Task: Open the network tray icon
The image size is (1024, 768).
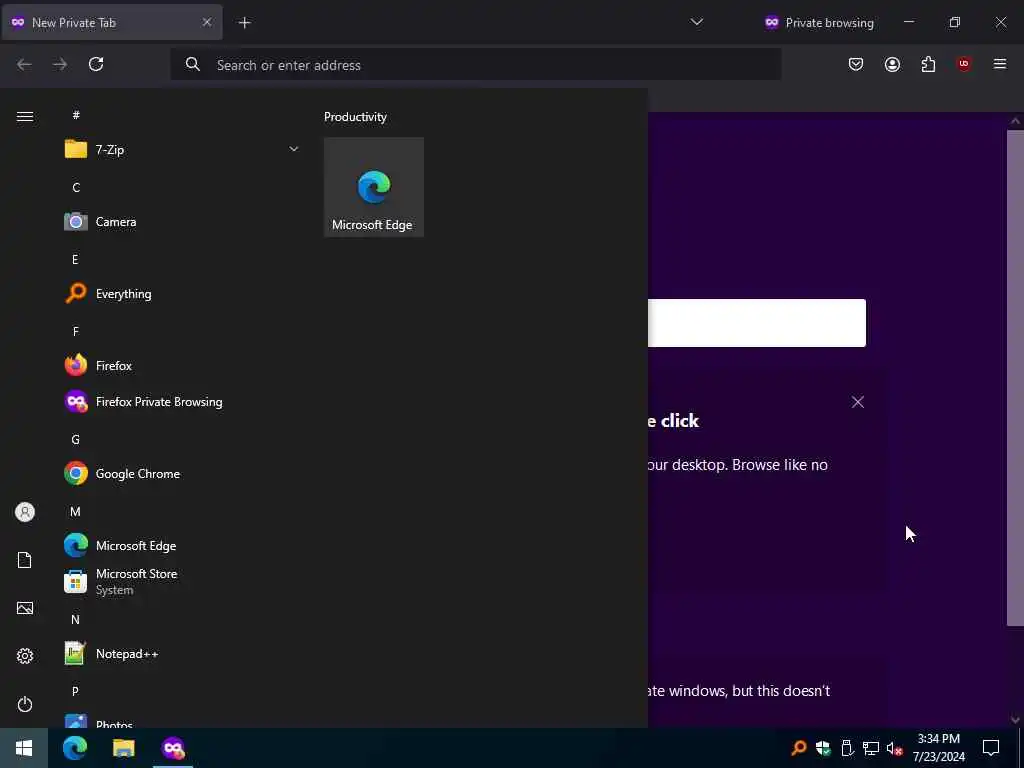Action: [x=871, y=748]
